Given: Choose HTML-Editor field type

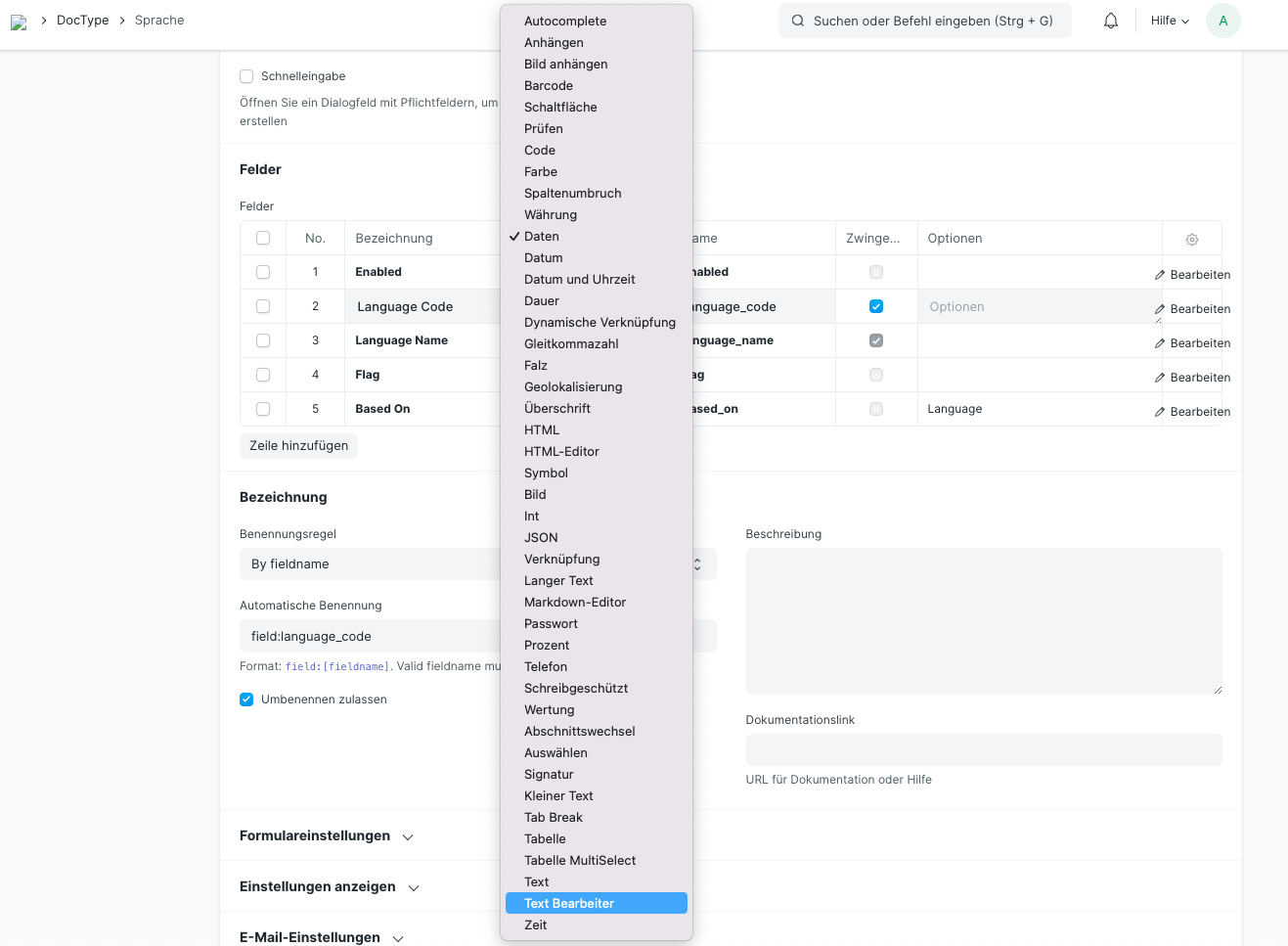Looking at the screenshot, I should pos(597,452).
